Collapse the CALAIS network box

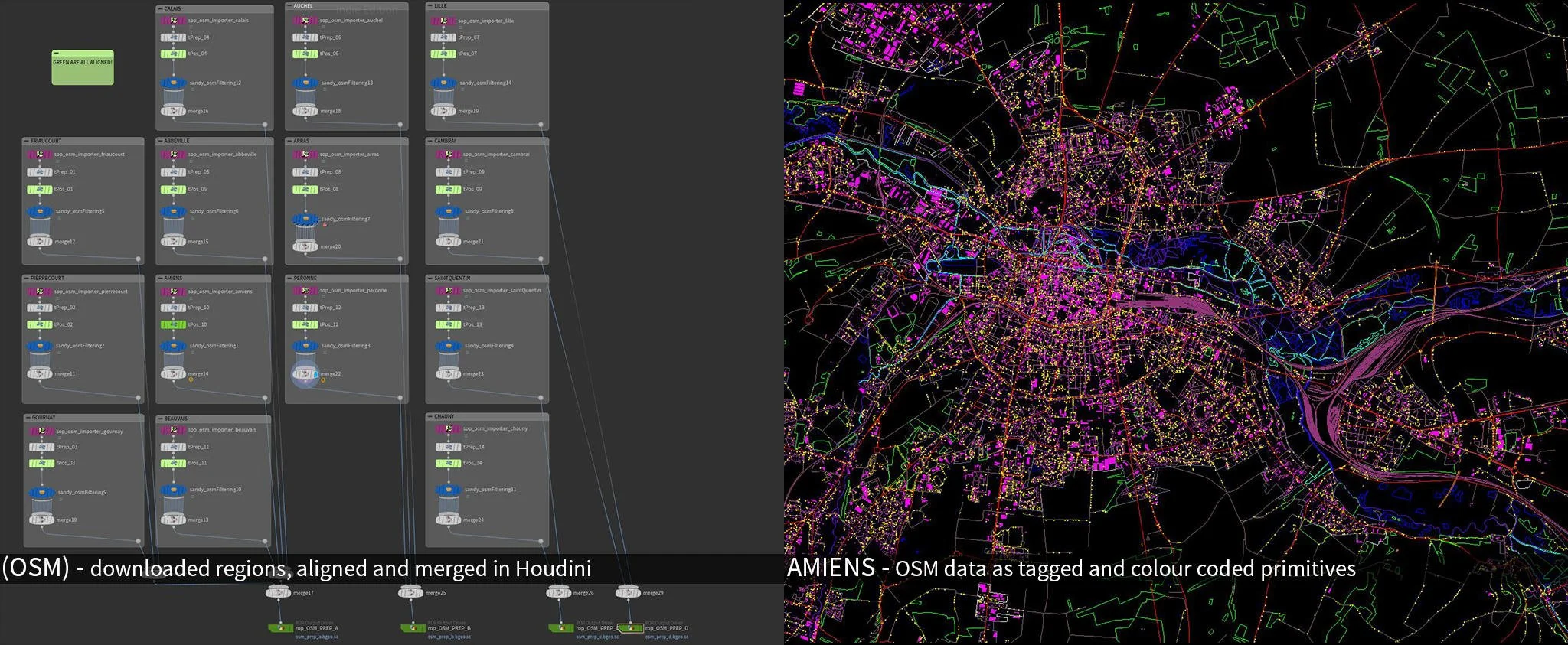pos(160,8)
